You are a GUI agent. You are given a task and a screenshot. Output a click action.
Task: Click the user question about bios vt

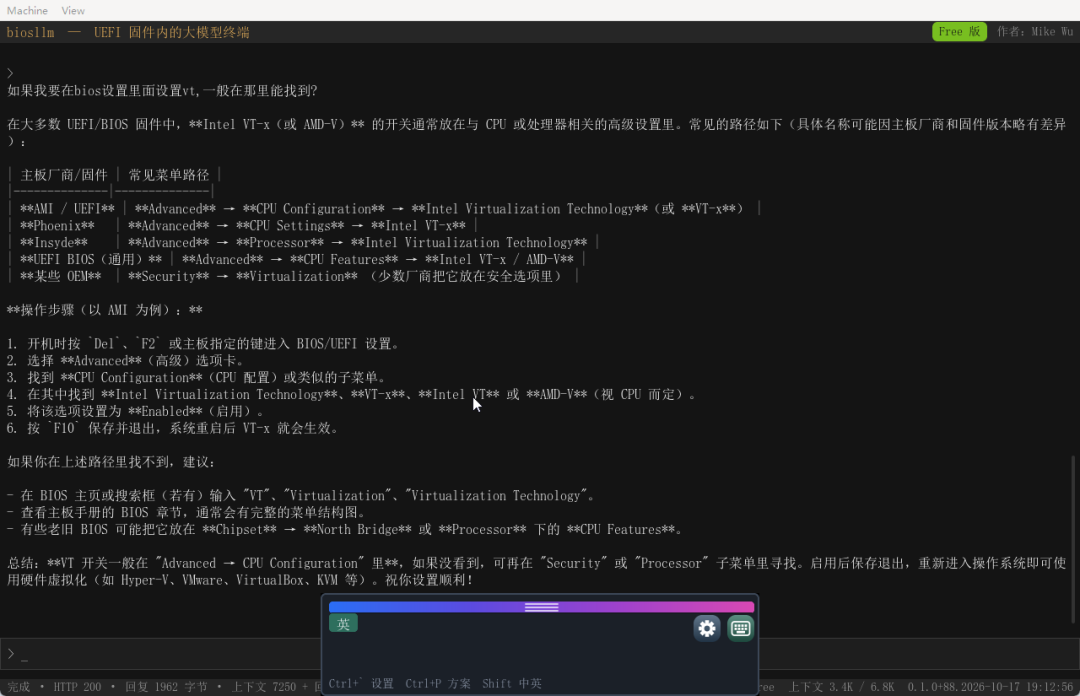coord(162,91)
